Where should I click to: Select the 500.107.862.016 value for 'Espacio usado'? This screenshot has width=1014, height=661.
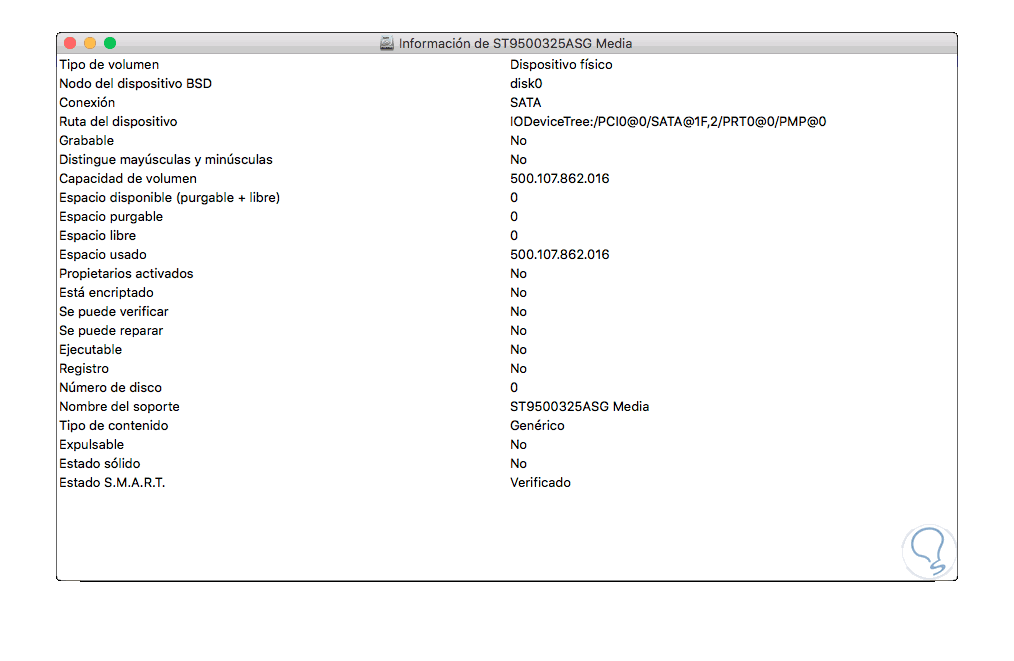click(559, 255)
